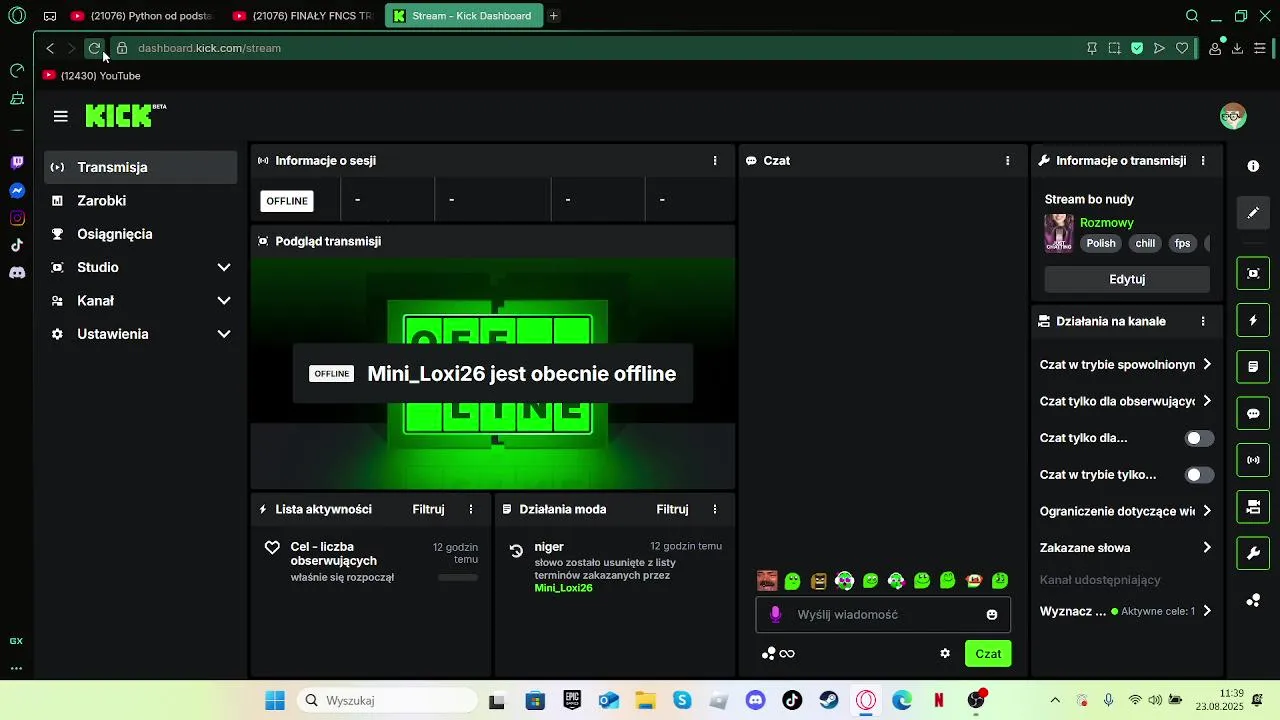Image resolution: width=1280 pixels, height=720 pixels.
Task: Click the info icon in right toolbar
Action: tap(1253, 166)
